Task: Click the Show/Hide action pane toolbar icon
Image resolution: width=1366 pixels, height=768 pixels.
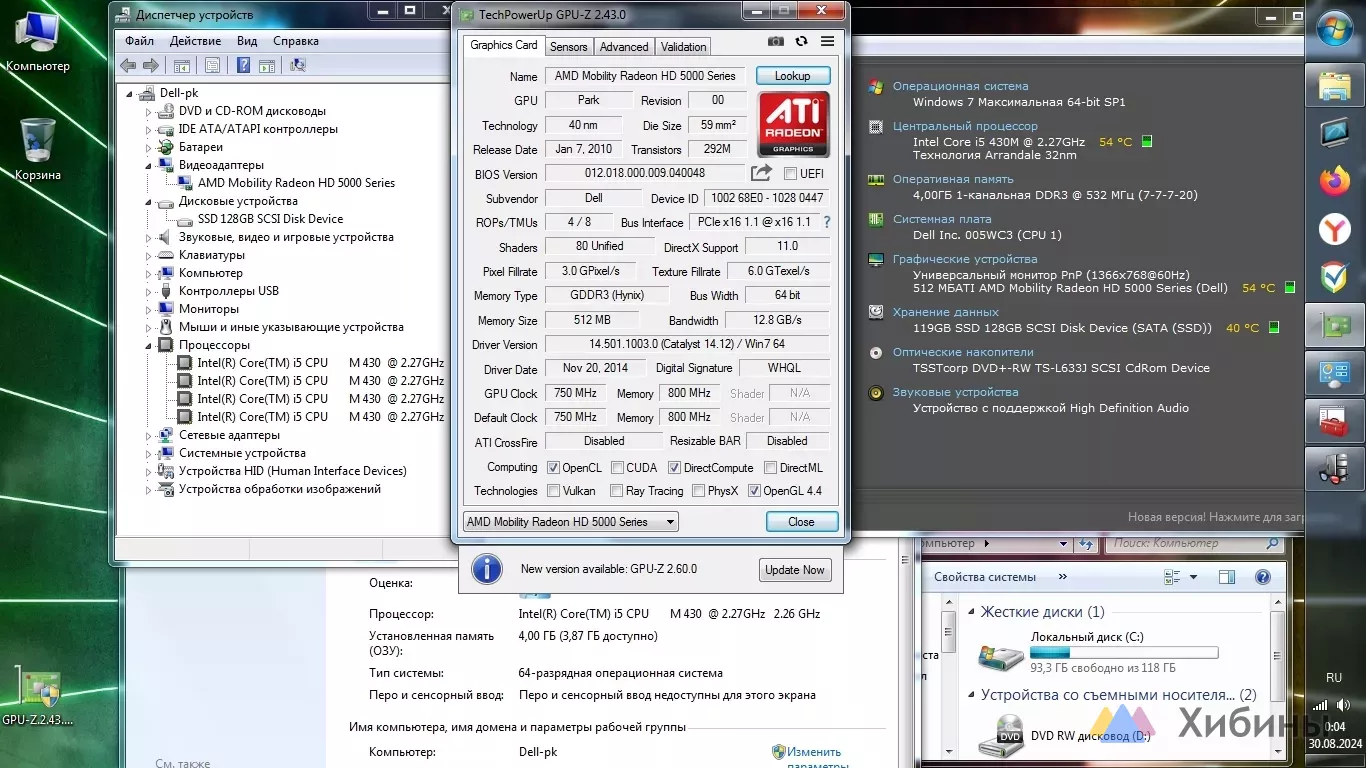Action: click(x=267, y=66)
